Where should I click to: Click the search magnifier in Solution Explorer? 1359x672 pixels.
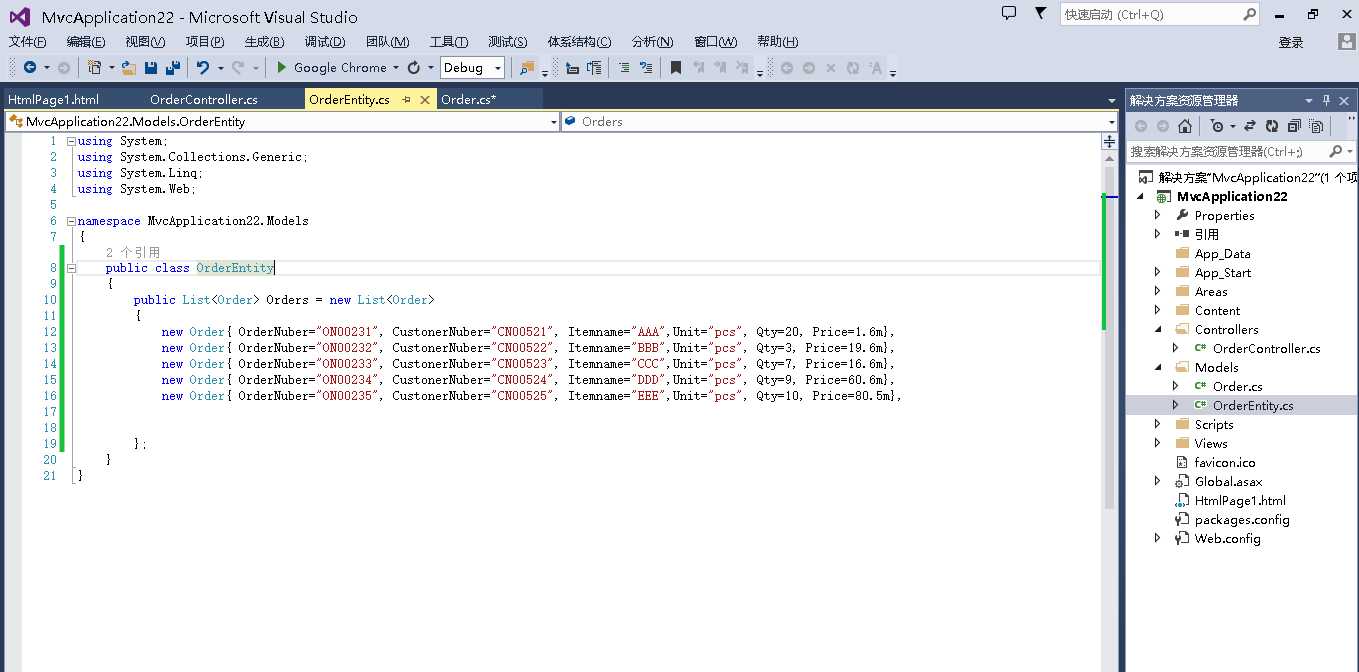pos(1336,151)
